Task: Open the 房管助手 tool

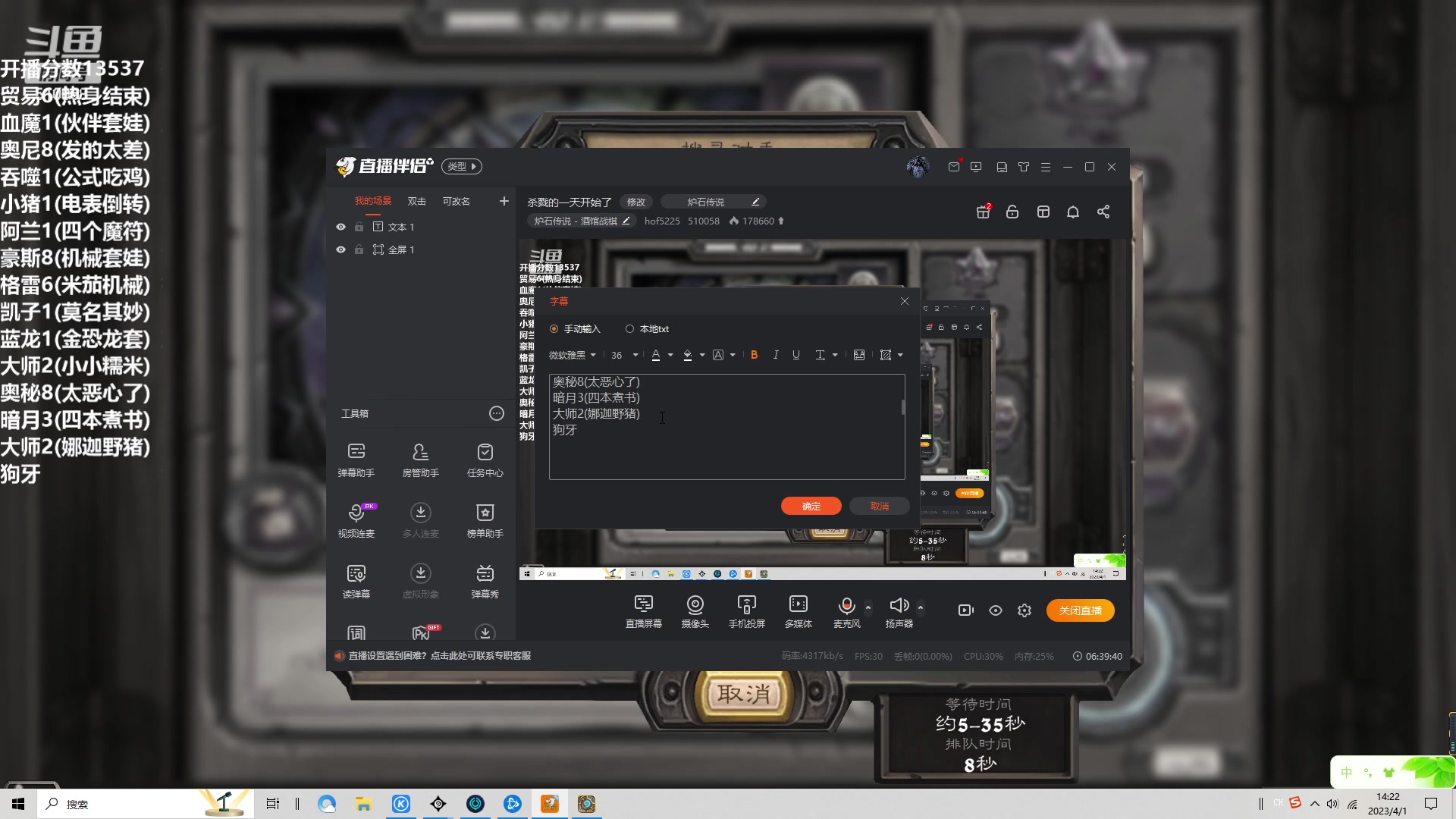Action: pyautogui.click(x=420, y=460)
